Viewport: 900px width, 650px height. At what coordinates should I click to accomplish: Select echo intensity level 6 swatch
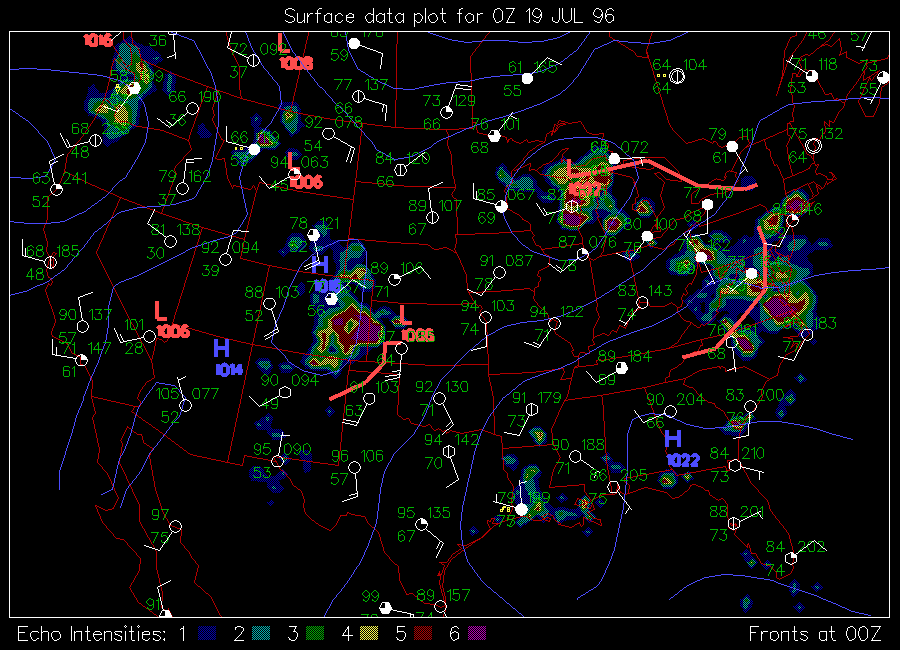click(x=477, y=633)
